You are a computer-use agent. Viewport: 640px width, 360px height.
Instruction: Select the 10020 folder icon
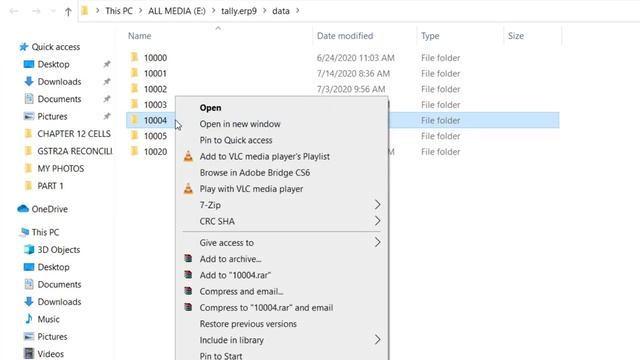[x=135, y=151]
